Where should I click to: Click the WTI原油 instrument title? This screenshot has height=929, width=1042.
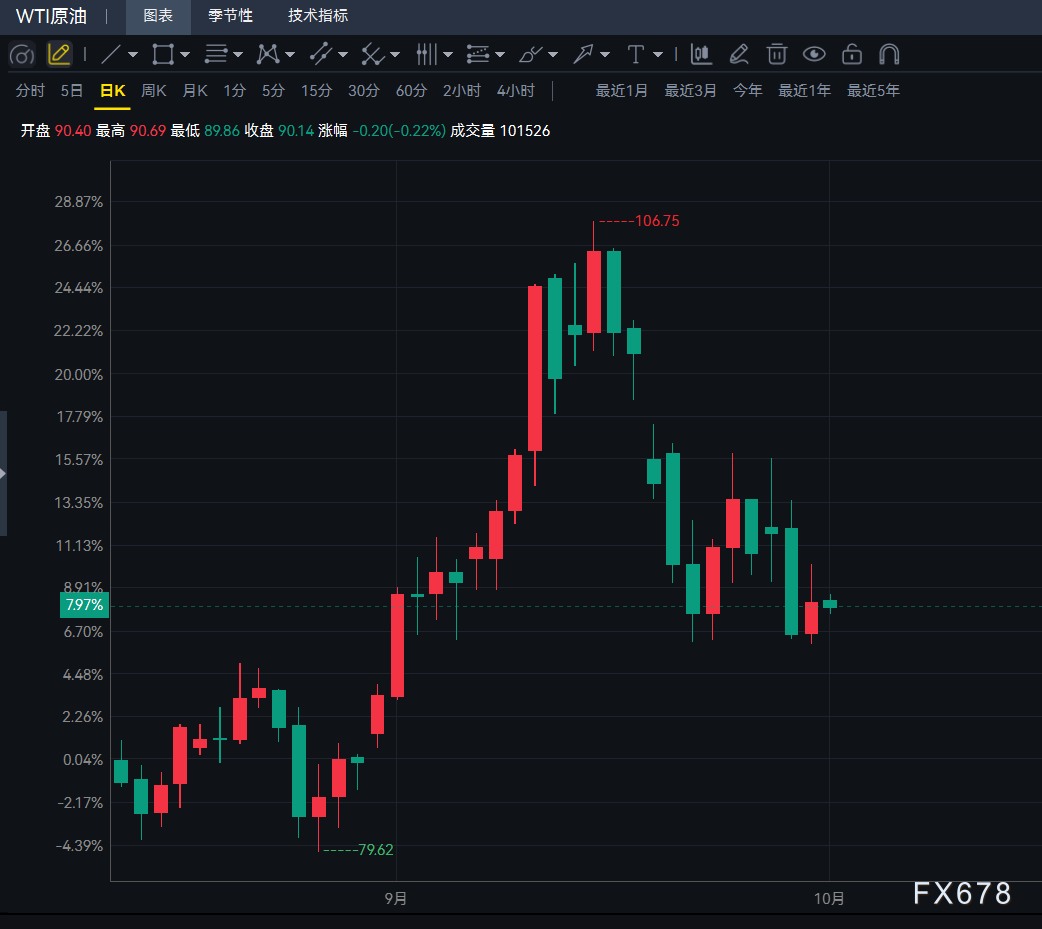51,16
